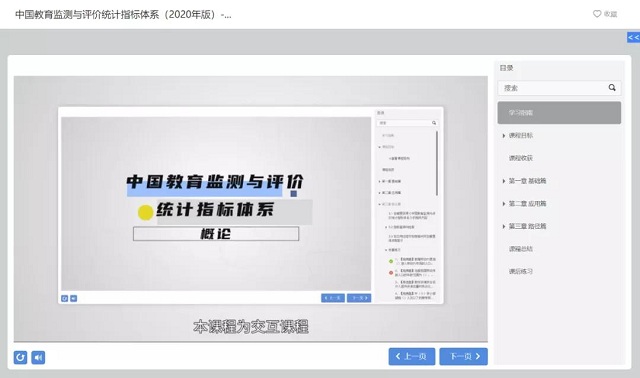Expand the 第一章 基础篇 chapter arrow
The image size is (640, 378).
pyautogui.click(x=504, y=181)
